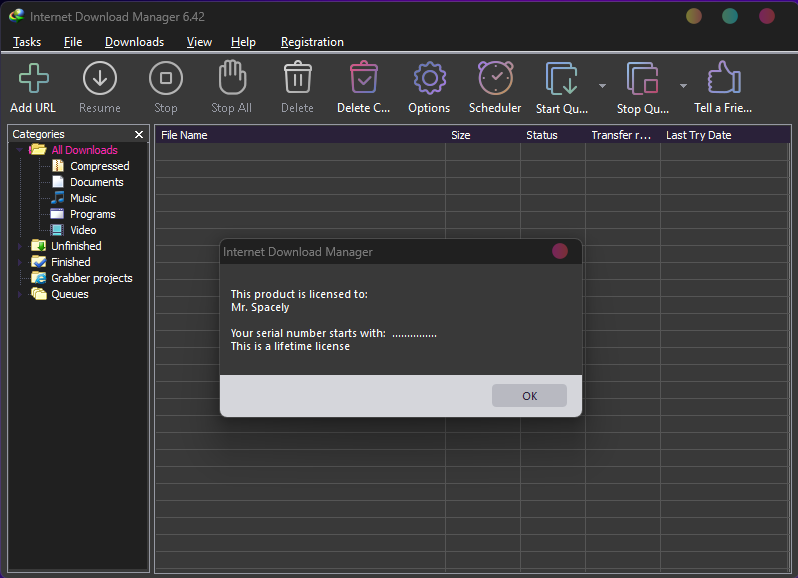Click the Queues folders icon
This screenshot has height=578, width=798.
[x=39, y=294]
